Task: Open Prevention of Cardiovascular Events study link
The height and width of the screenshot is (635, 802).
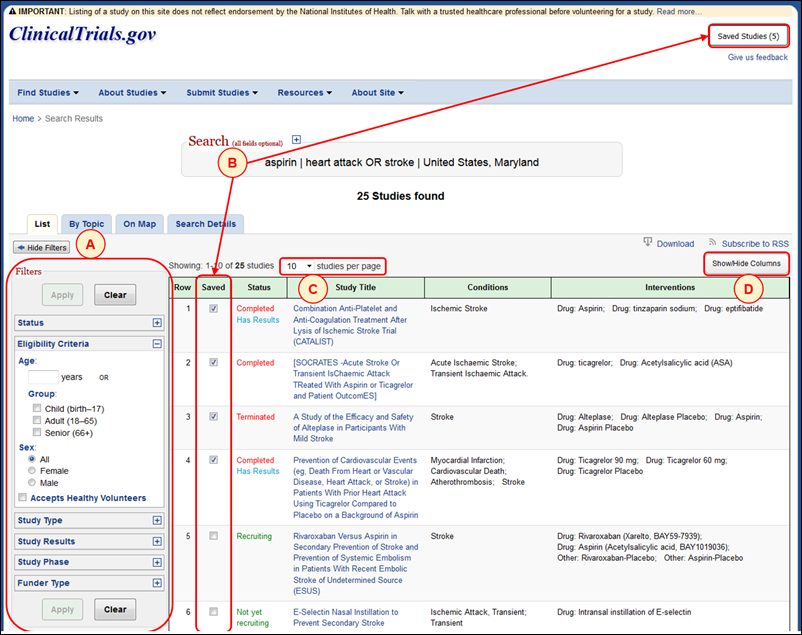Action: coord(355,488)
